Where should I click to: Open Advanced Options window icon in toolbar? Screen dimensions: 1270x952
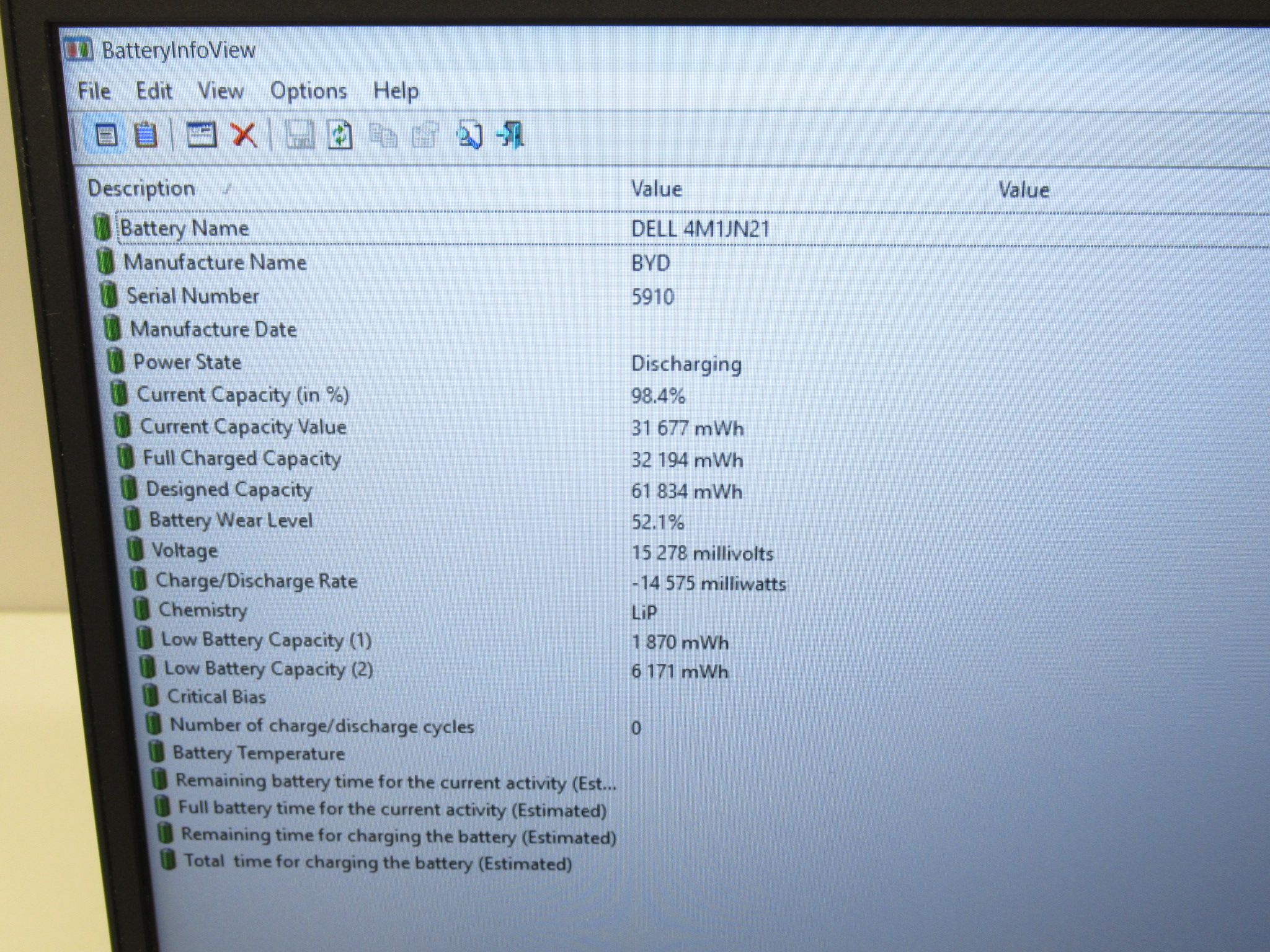tap(202, 134)
